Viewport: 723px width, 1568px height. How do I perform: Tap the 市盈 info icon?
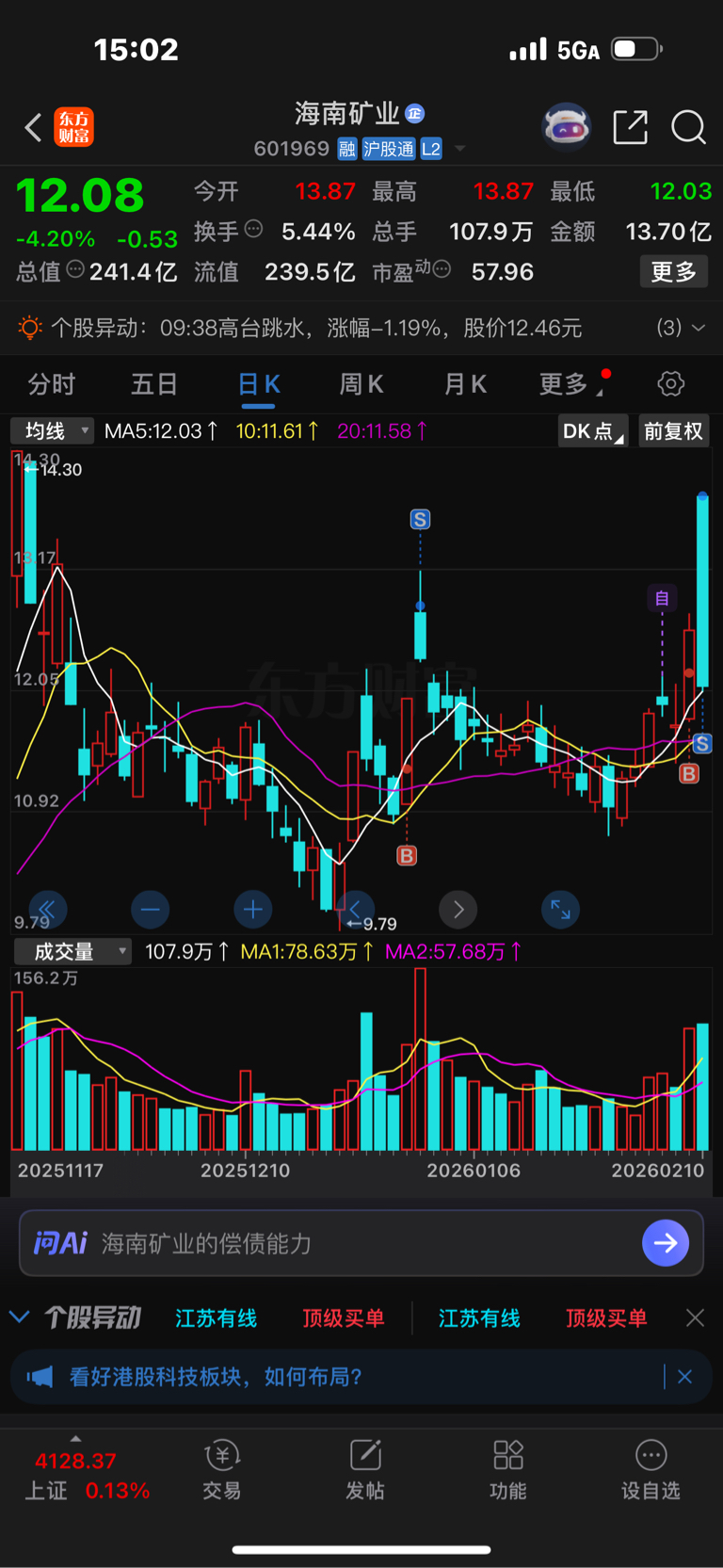[441, 270]
